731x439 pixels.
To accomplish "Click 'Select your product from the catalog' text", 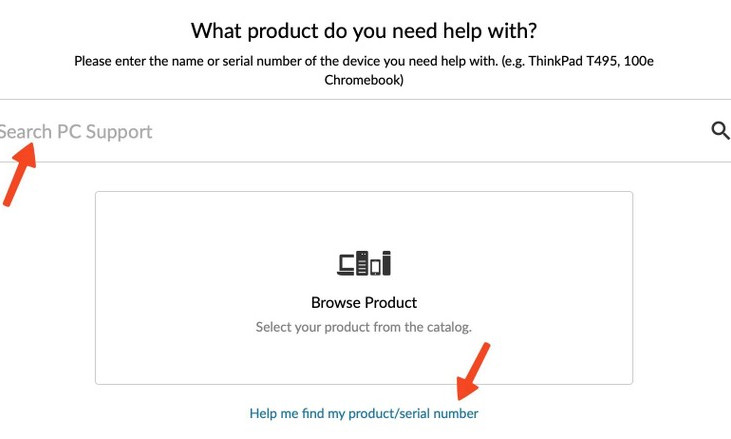I will click(x=364, y=327).
